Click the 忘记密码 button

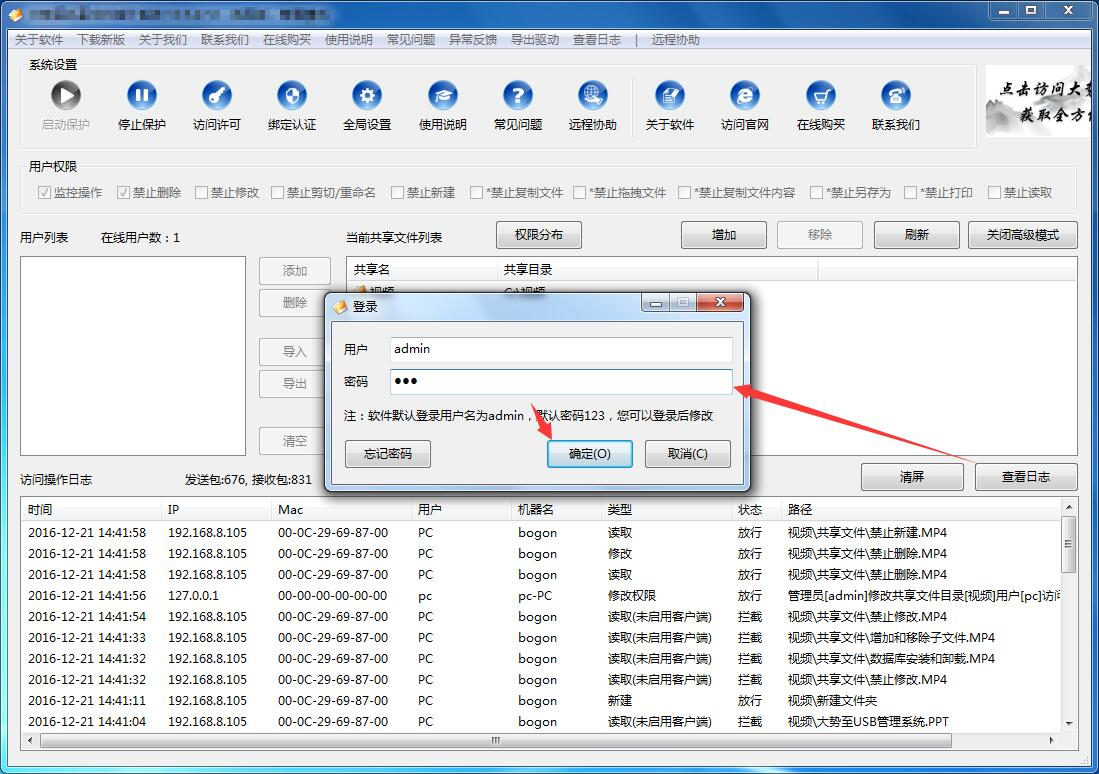click(387, 454)
